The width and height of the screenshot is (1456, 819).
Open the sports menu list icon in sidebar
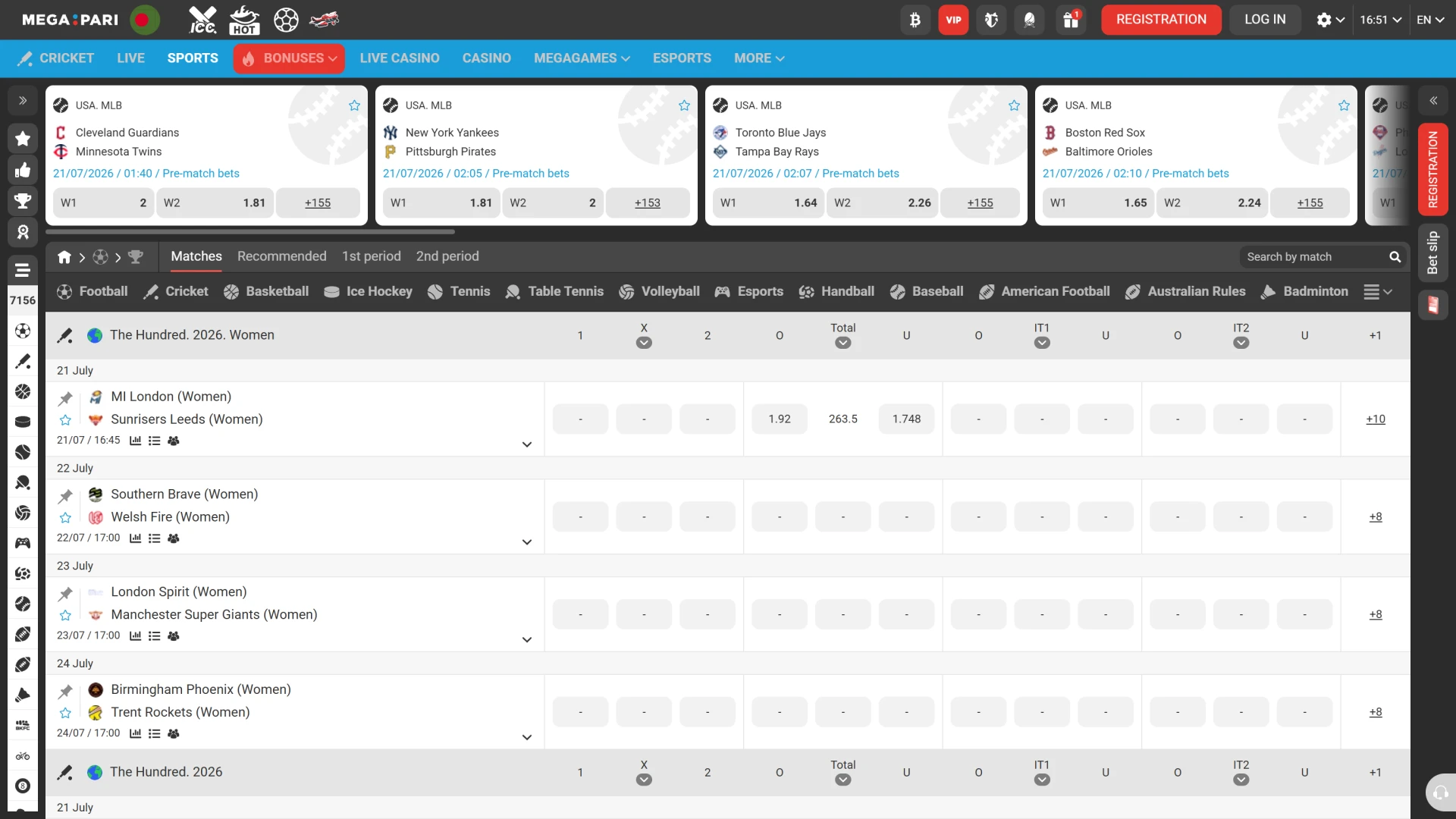click(x=23, y=270)
